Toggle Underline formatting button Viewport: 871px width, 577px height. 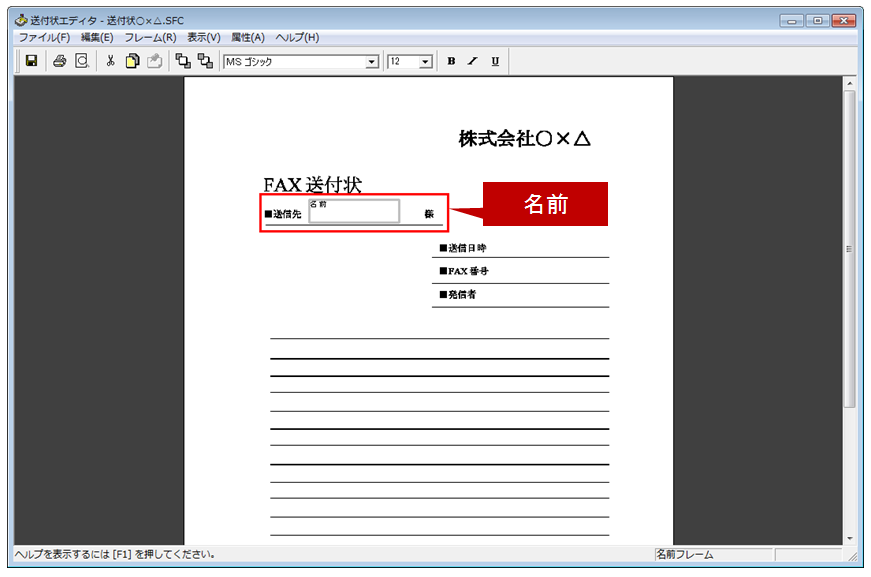(495, 61)
